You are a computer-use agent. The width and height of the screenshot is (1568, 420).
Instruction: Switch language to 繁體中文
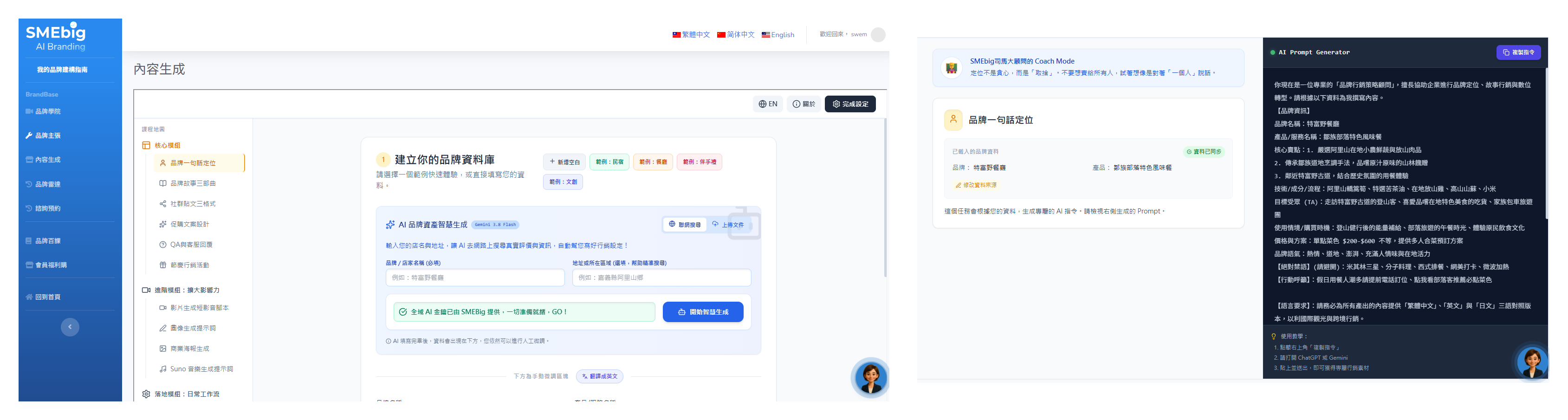click(691, 35)
